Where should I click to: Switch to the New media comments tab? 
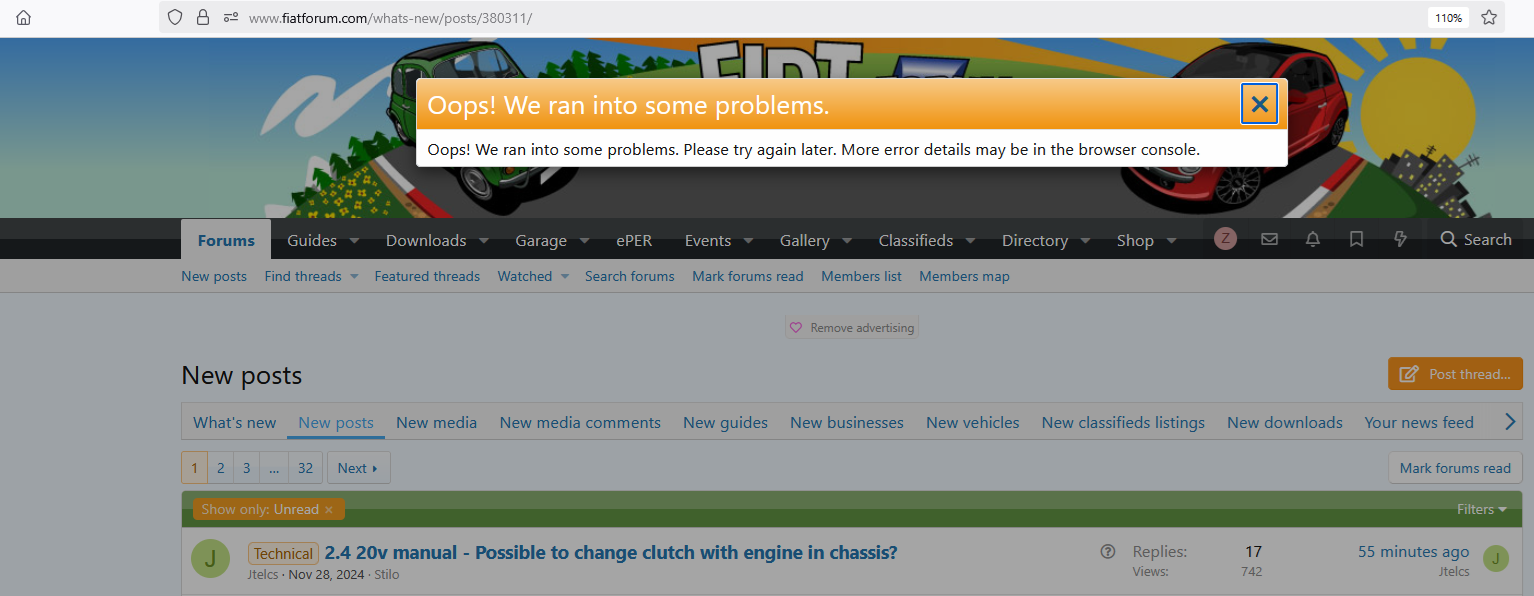(580, 422)
